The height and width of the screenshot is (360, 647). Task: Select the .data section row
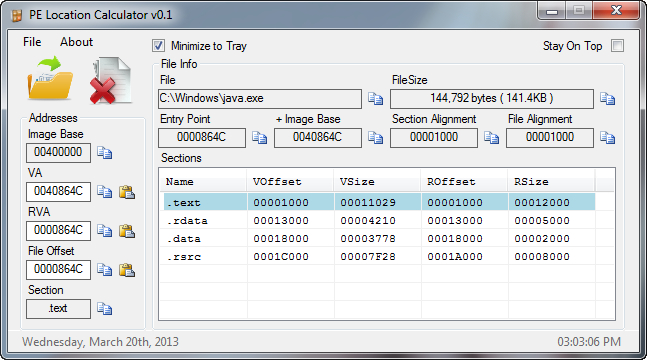(x=378, y=239)
